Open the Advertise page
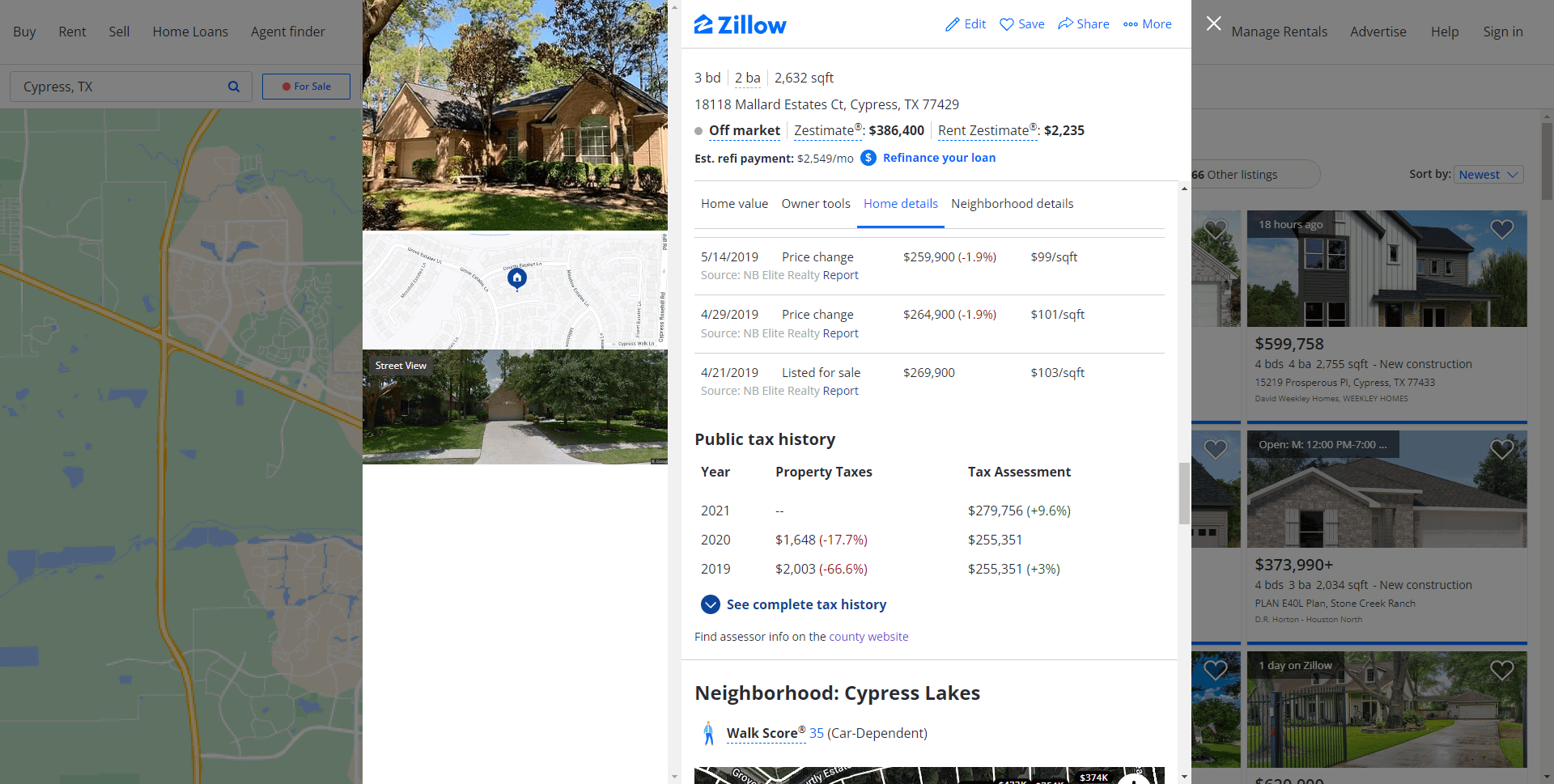The height and width of the screenshot is (784, 1554). (x=1378, y=32)
